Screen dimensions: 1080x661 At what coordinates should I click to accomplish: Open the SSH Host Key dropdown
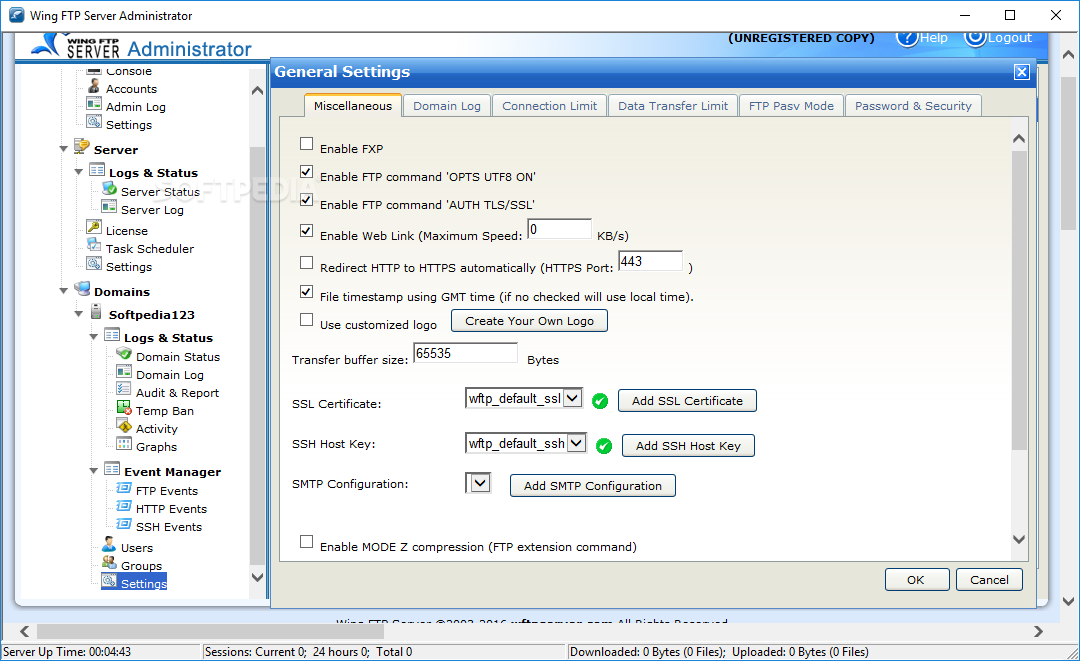coord(577,443)
